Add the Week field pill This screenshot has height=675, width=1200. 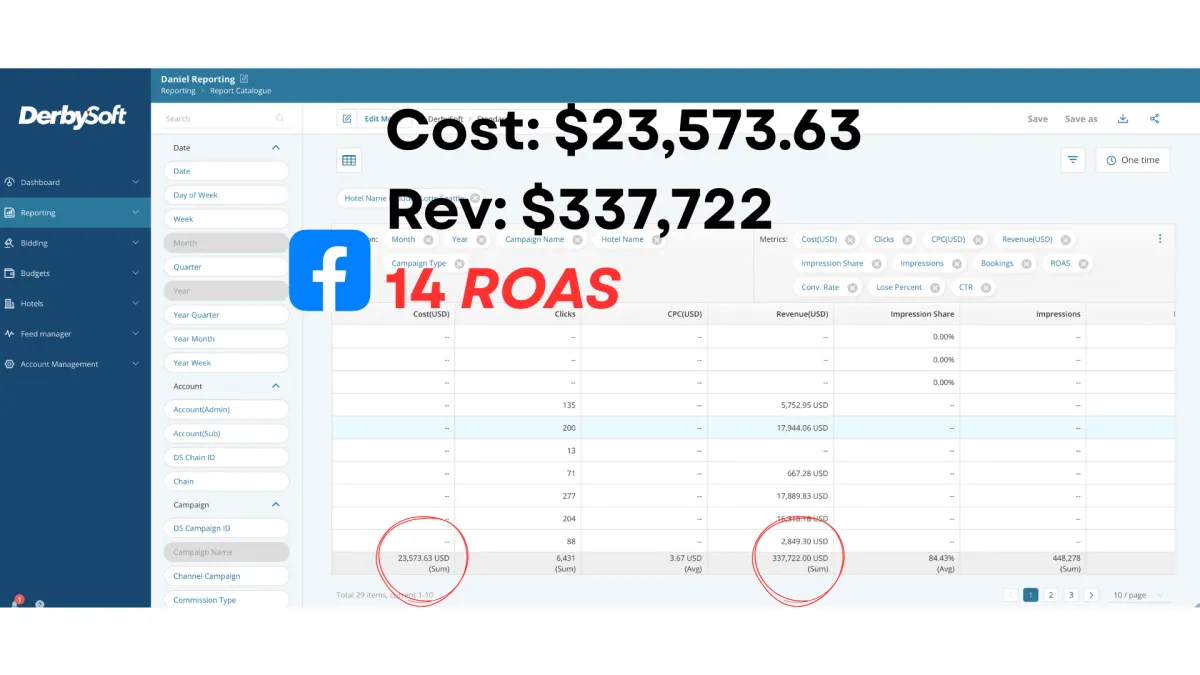click(x=226, y=219)
